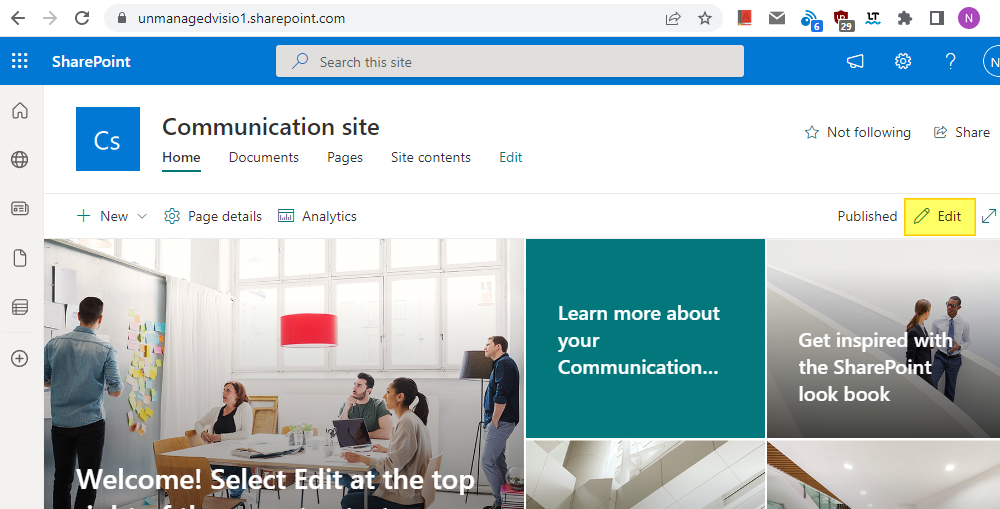
Task: Bookmark page with star icon
Action: (705, 18)
